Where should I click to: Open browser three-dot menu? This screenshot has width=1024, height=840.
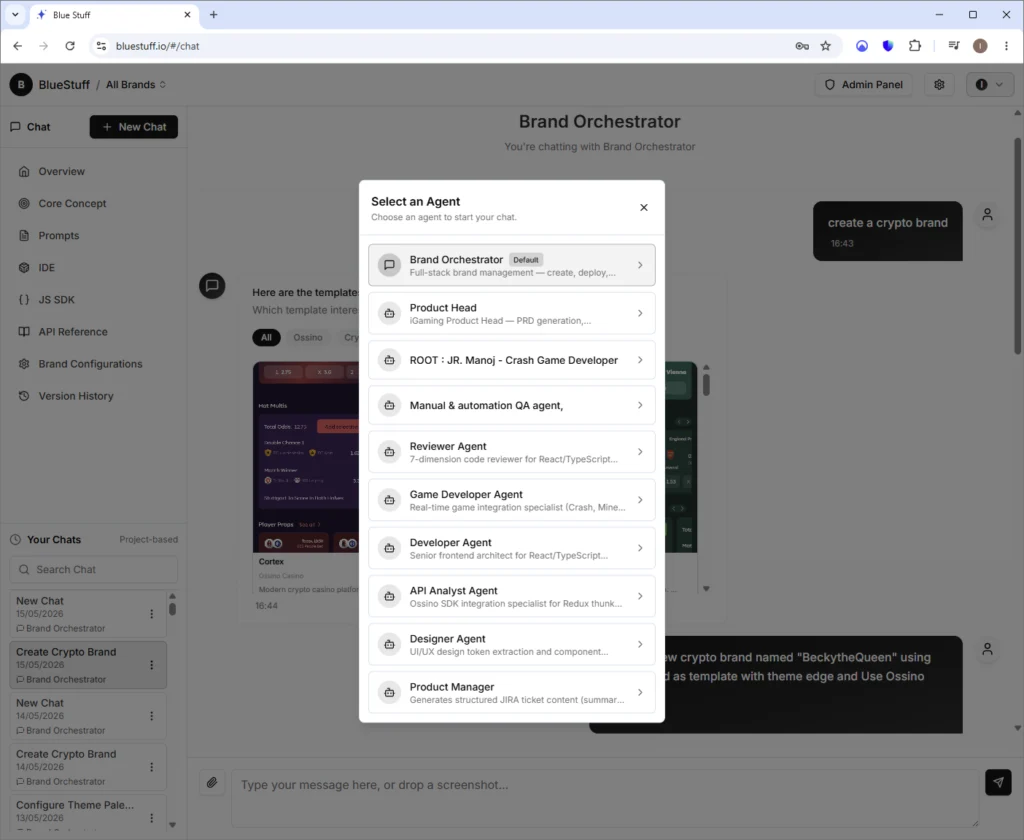click(x=1006, y=46)
